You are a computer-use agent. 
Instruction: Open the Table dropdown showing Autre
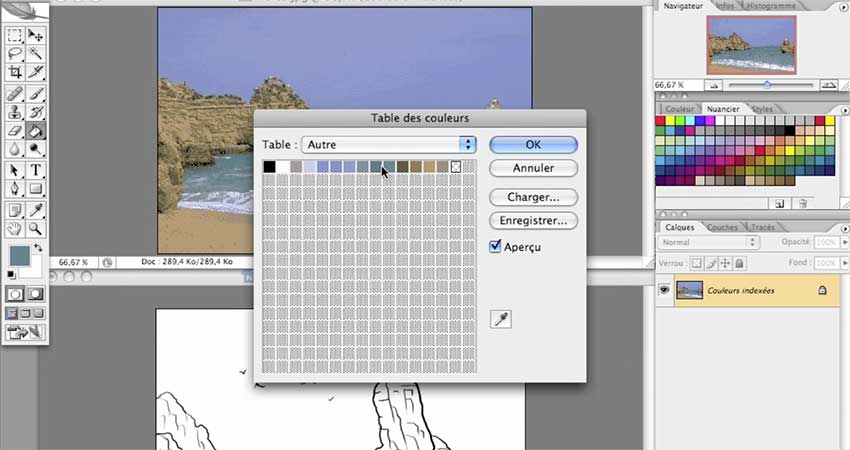389,145
